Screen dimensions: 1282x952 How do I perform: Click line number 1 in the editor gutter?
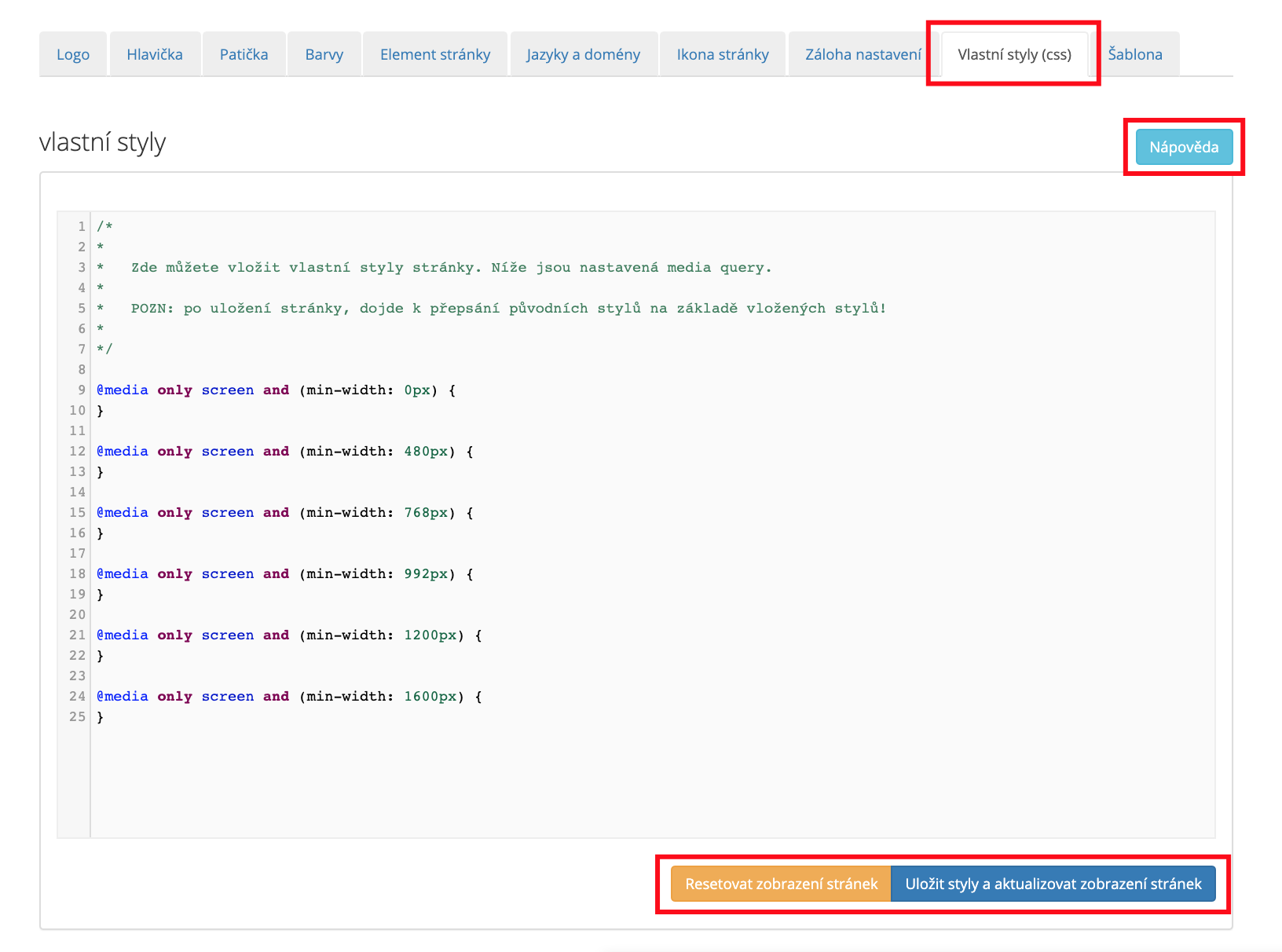pyautogui.click(x=82, y=226)
